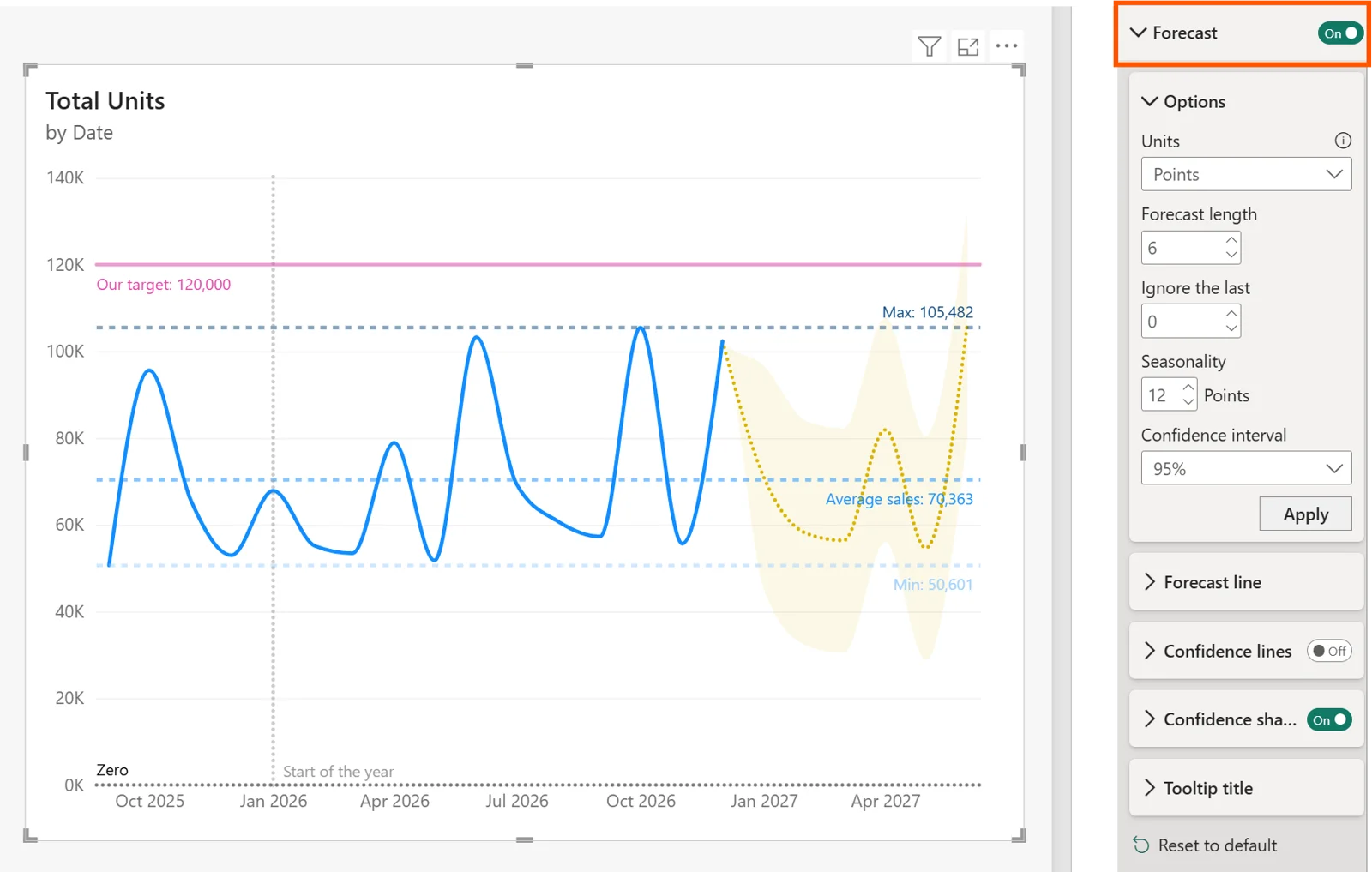Click the Jan 2027 axis label
The width and height of the screenshot is (1372, 872).
pyautogui.click(x=764, y=801)
